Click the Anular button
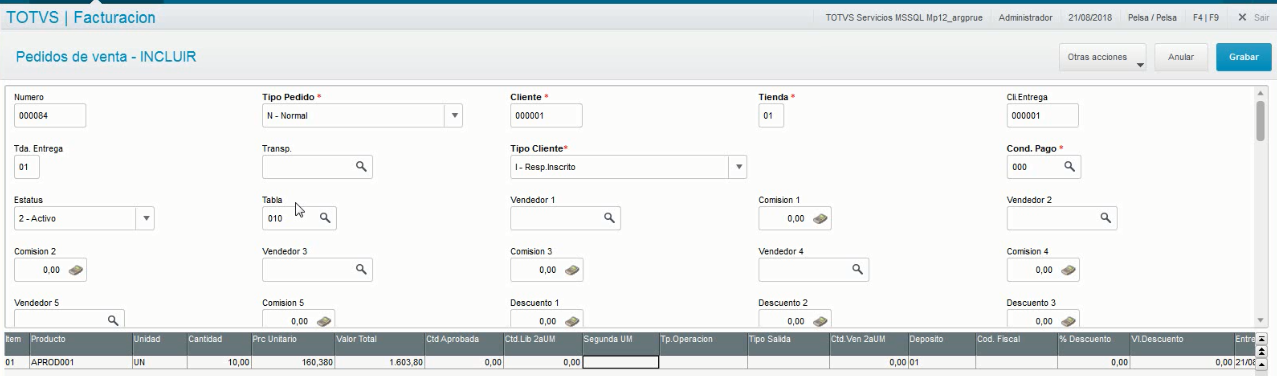The height and width of the screenshot is (376, 1277). [x=1181, y=57]
